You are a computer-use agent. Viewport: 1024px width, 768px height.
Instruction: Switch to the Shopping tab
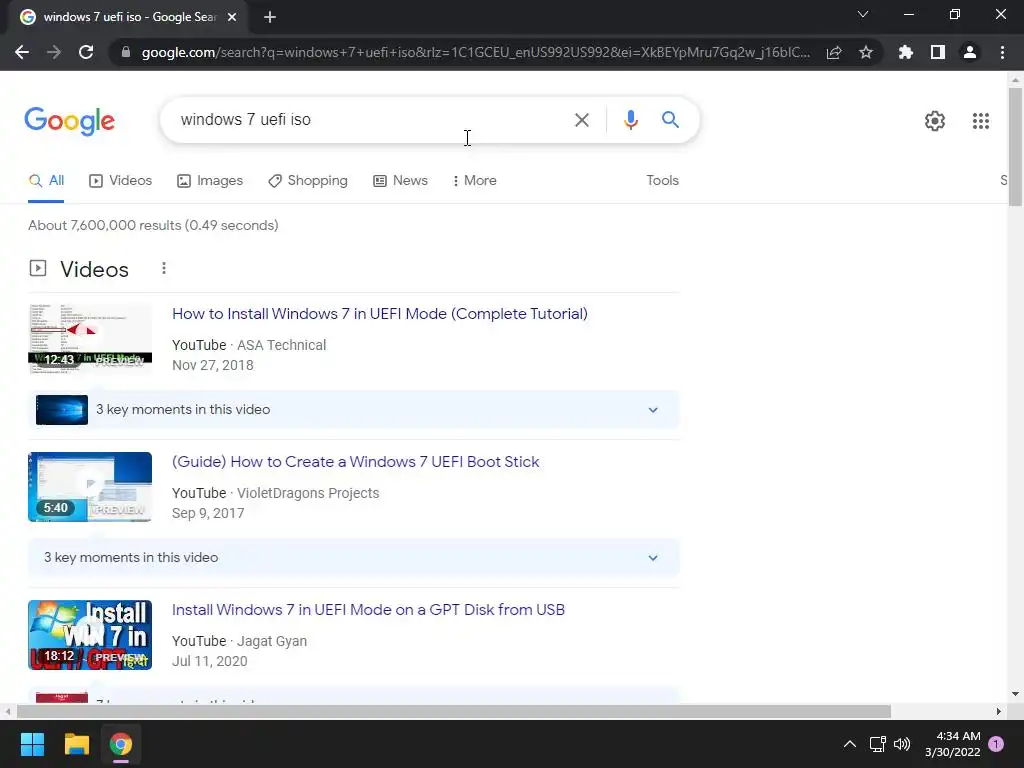(x=308, y=181)
